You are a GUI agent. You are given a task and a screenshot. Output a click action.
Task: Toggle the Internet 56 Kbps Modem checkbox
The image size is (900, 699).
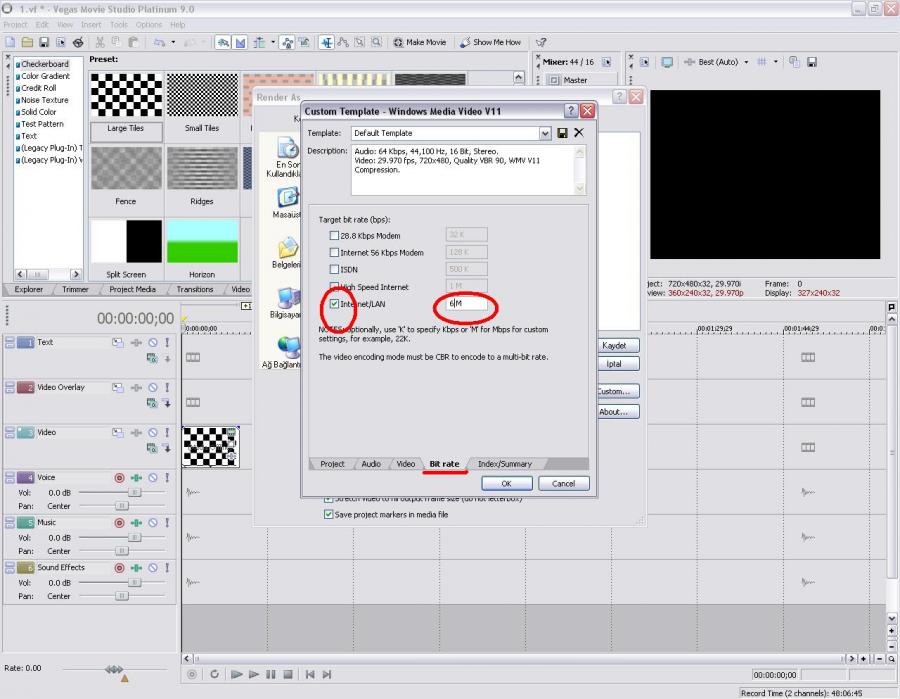(x=334, y=252)
